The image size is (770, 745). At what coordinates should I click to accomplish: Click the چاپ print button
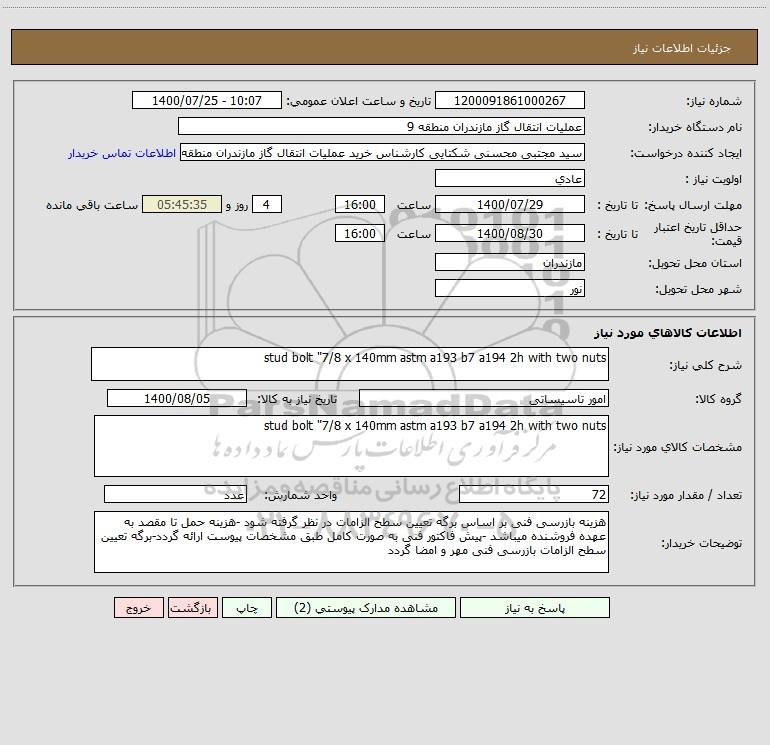(247, 608)
